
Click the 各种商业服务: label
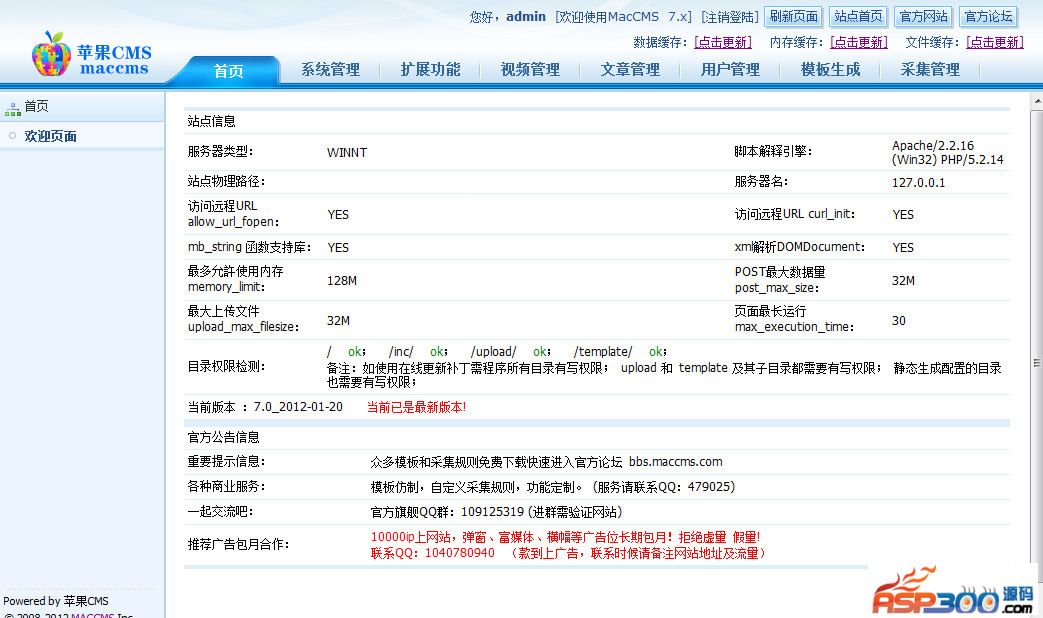(226, 486)
